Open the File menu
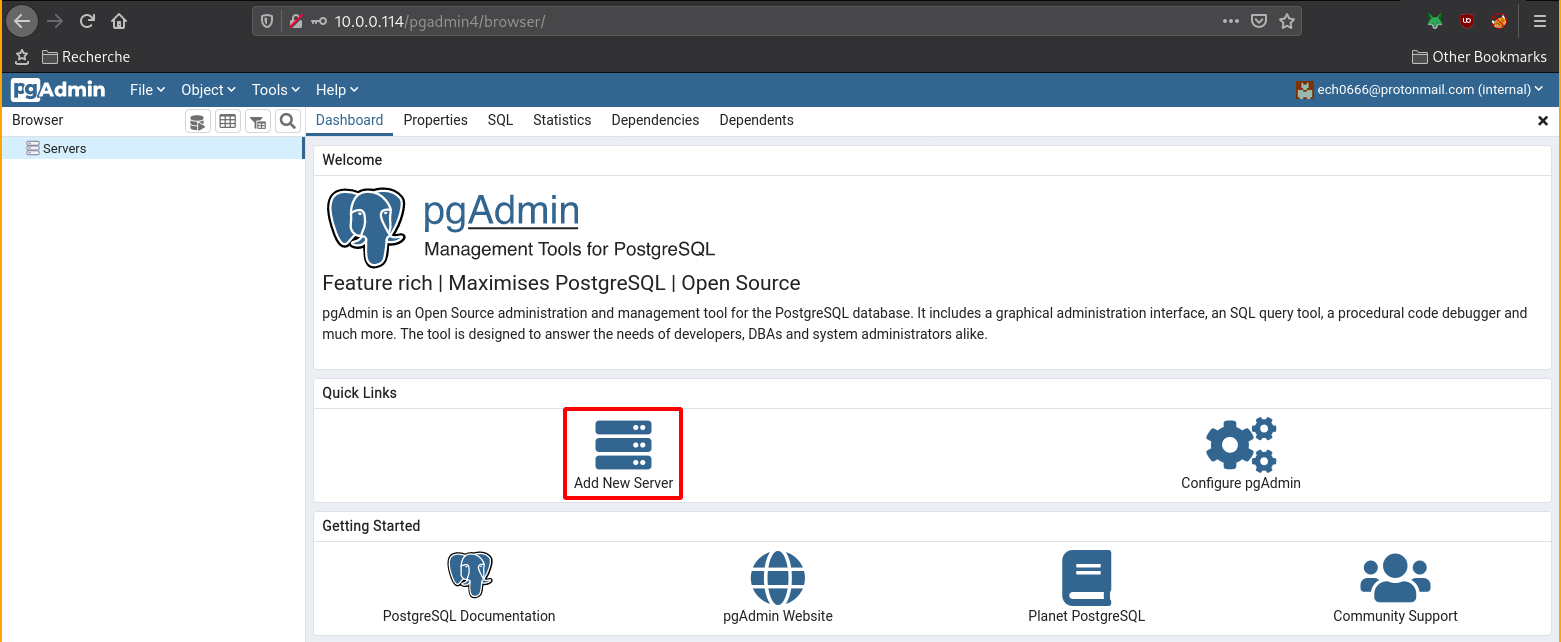The image size is (1561, 642). (147, 90)
